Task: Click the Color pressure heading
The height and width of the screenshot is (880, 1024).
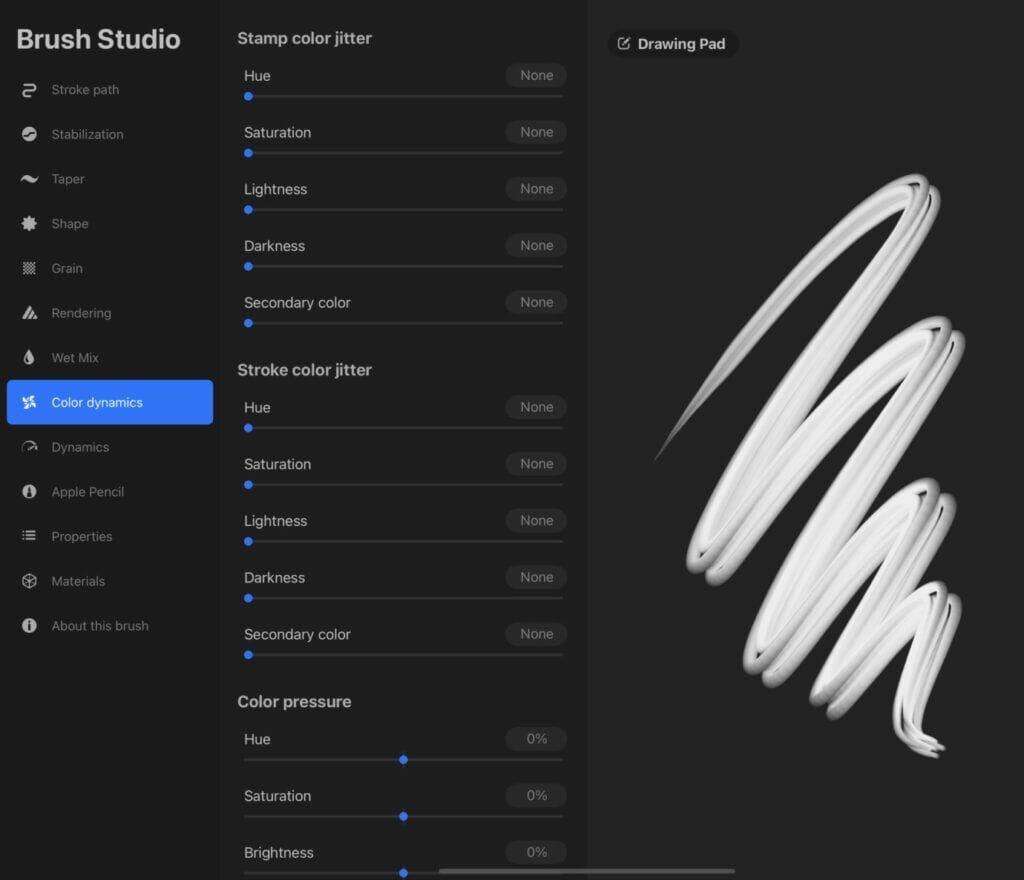Action: coord(295,702)
